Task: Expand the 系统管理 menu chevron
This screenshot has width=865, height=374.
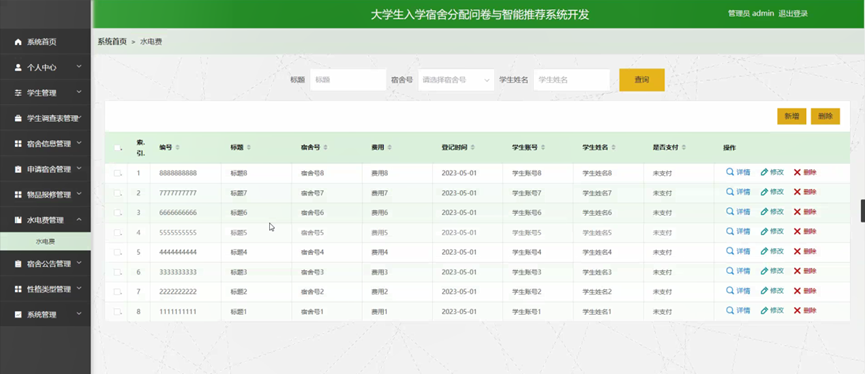Action: (79, 314)
